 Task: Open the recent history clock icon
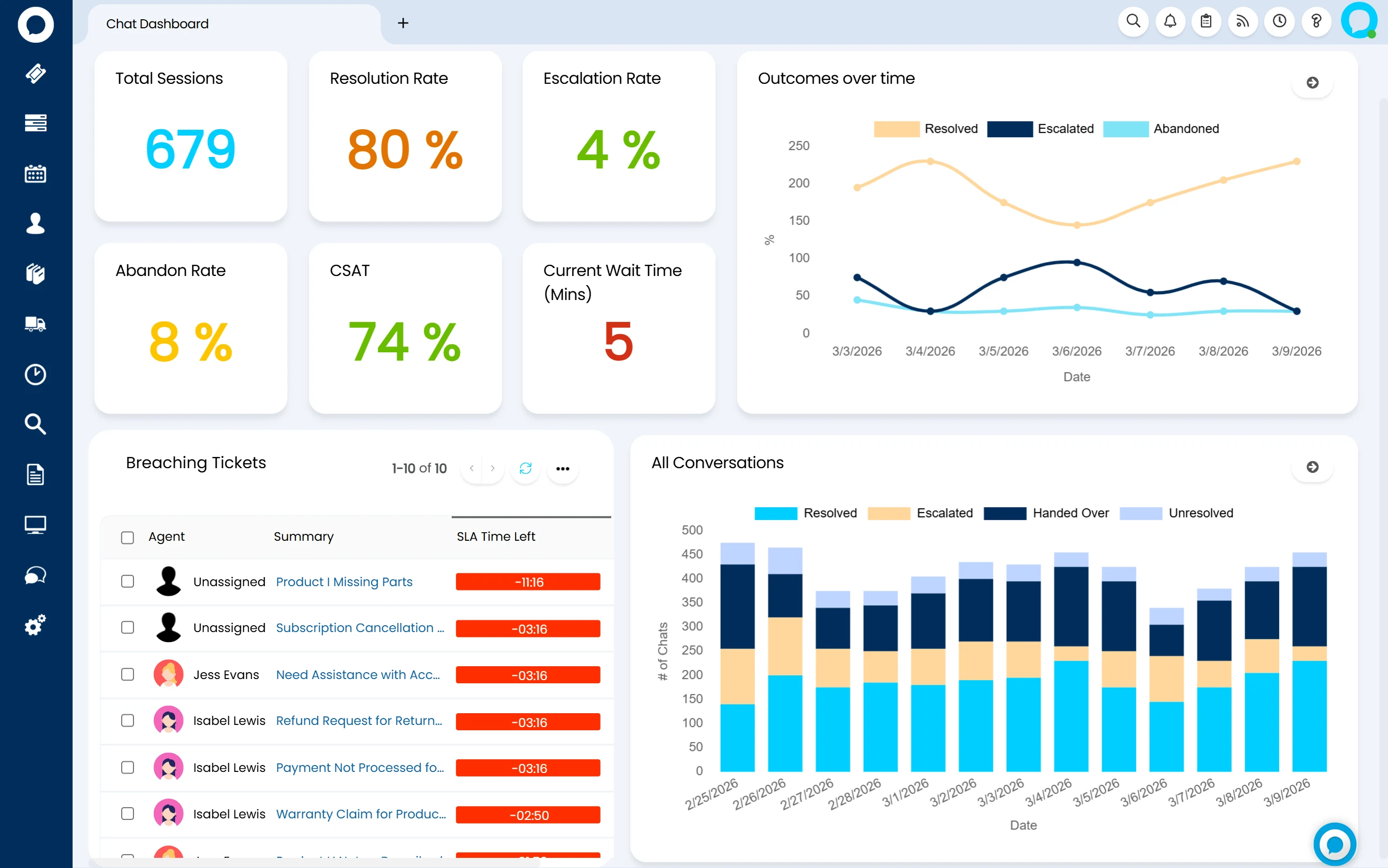(1280, 22)
